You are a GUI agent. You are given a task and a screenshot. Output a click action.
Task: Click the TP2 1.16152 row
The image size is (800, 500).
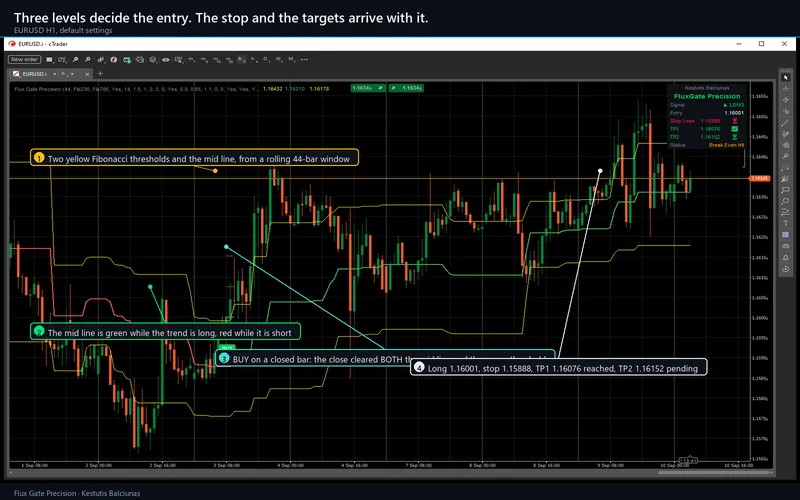point(707,137)
